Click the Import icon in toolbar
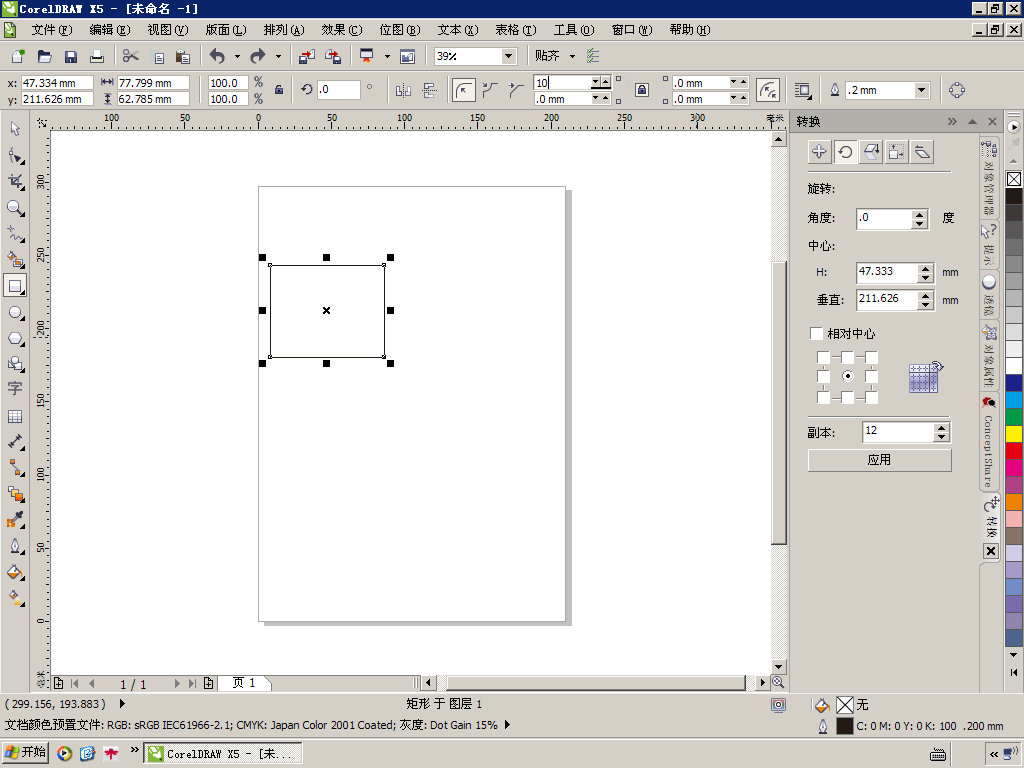 (307, 57)
